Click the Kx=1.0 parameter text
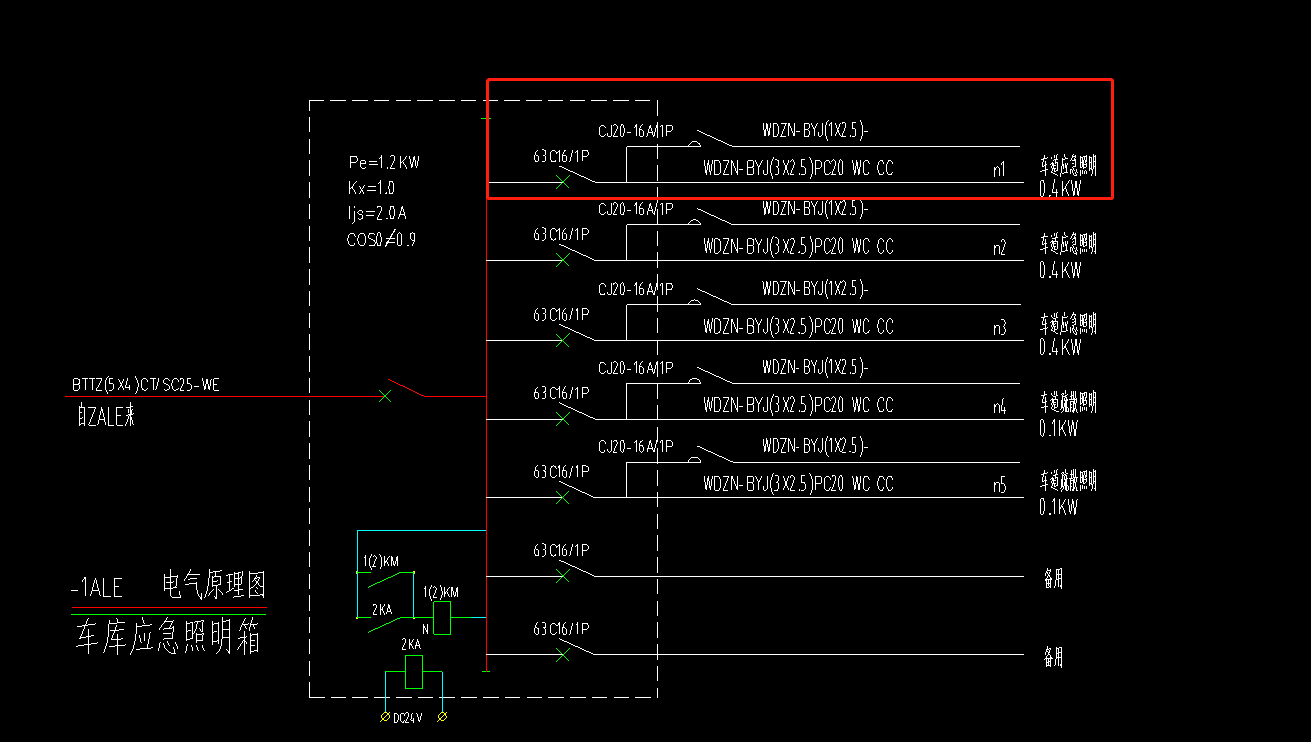The image size is (1311, 742). tap(372, 188)
